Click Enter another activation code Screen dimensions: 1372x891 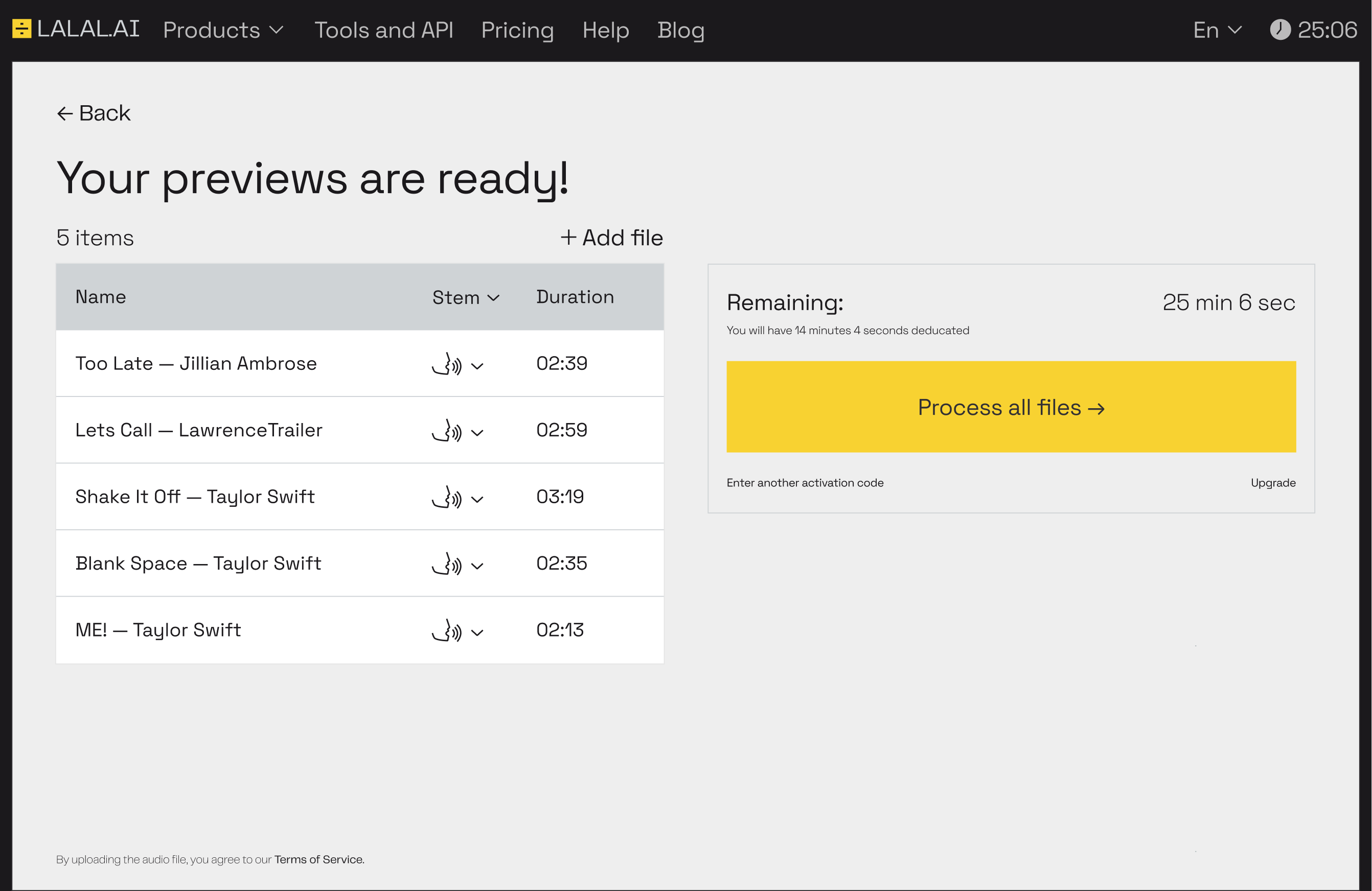[x=805, y=483]
